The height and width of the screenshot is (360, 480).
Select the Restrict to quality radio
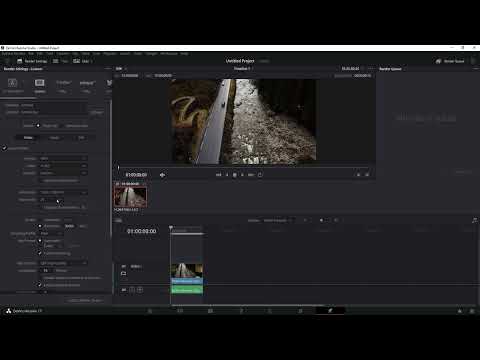[40, 226]
